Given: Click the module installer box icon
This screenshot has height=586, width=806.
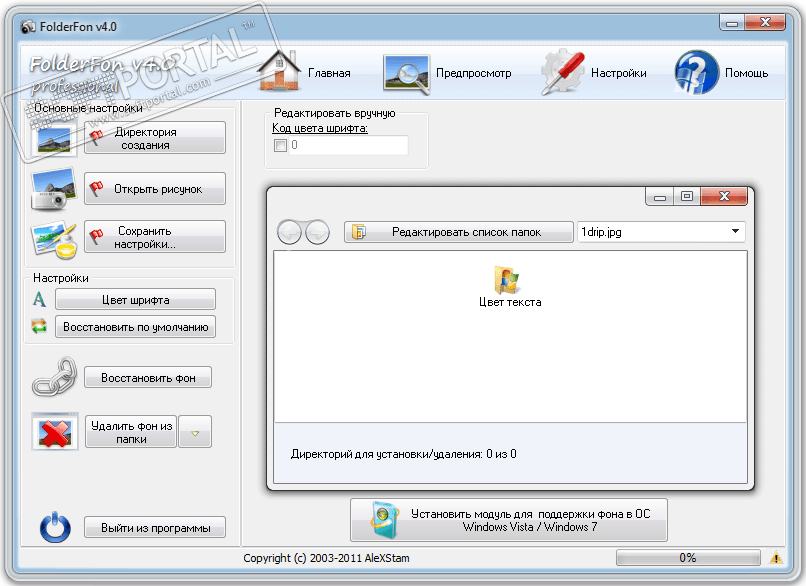Looking at the screenshot, I should click(386, 520).
